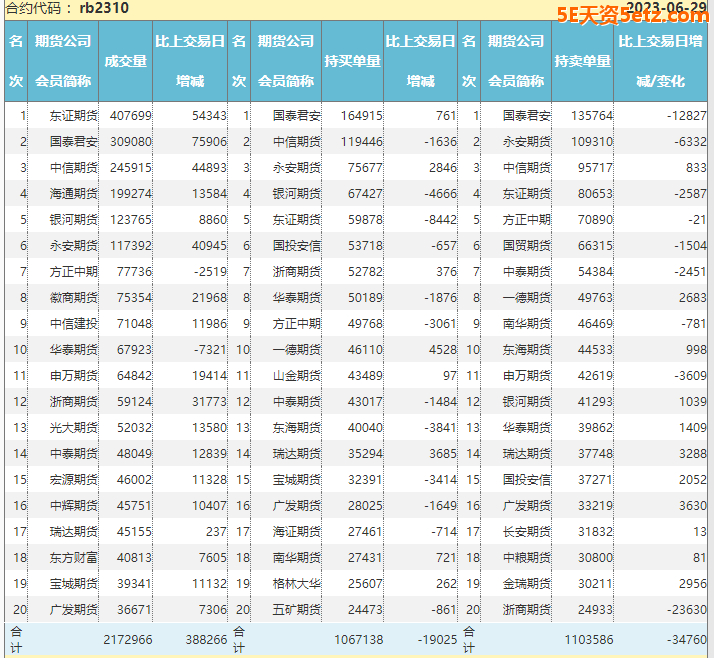Image resolution: width=714 pixels, height=658 pixels.
Task: Click contract code rb2310 text
Action: click(x=104, y=8)
